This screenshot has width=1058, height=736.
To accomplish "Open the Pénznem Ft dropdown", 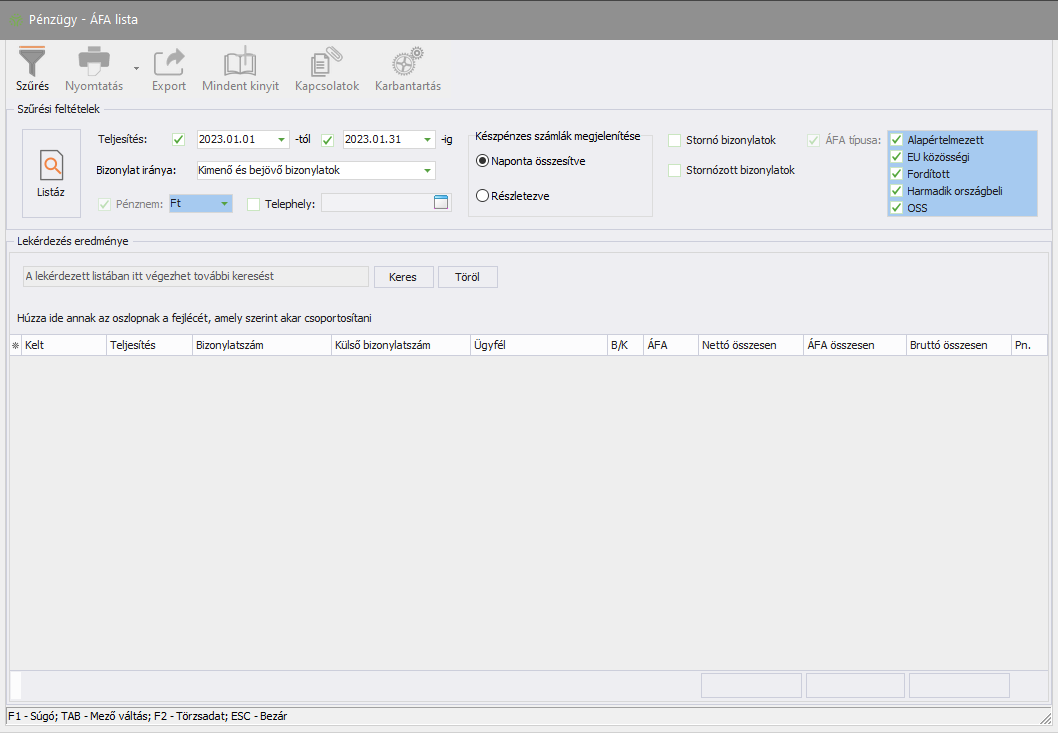I will click(225, 204).
